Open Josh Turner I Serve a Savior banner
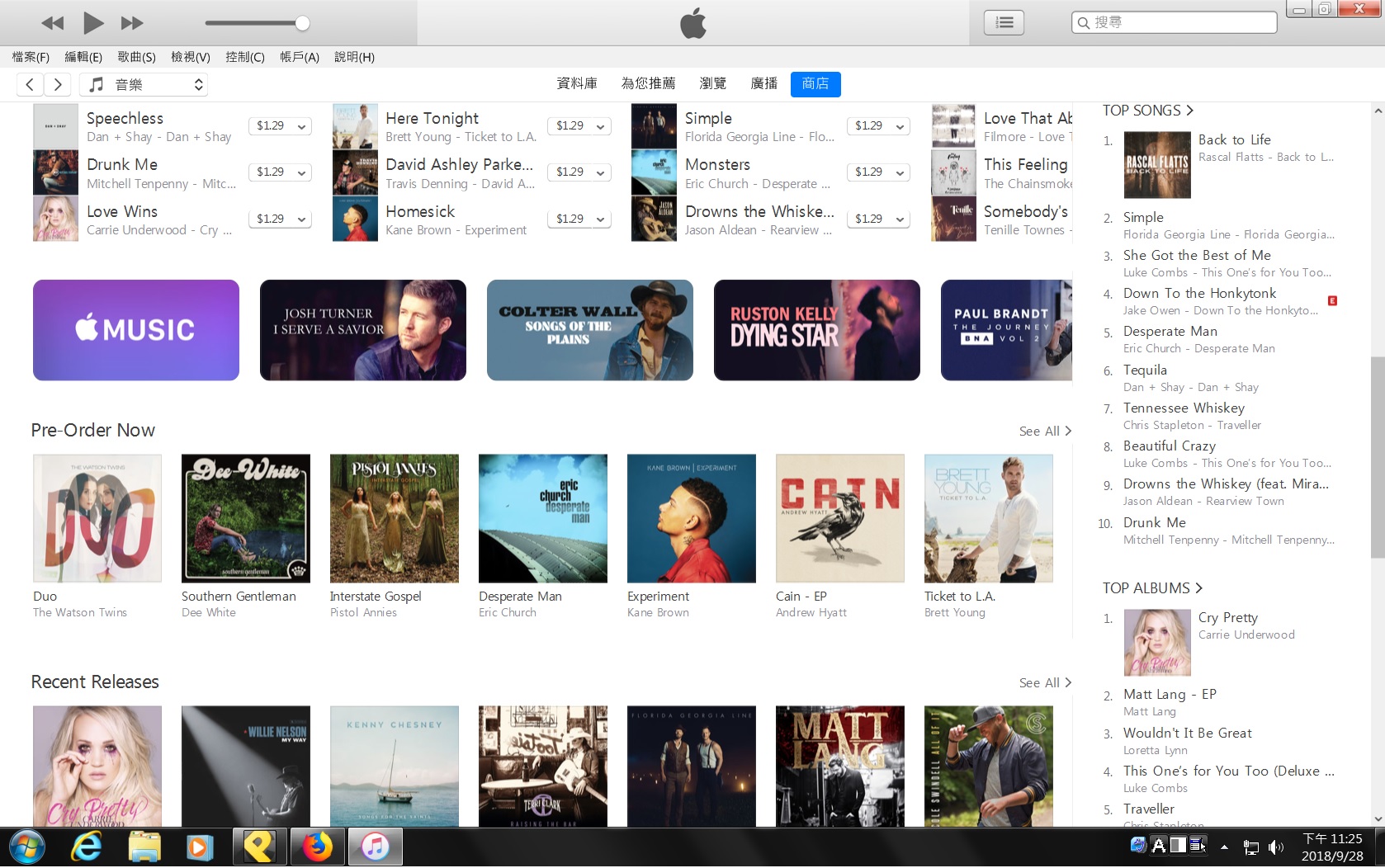1385x868 pixels. (363, 330)
